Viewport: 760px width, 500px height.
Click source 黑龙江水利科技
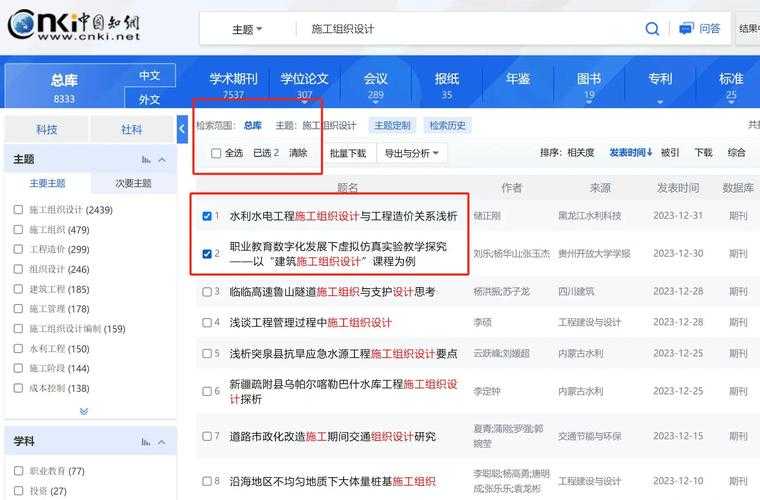(x=590, y=216)
